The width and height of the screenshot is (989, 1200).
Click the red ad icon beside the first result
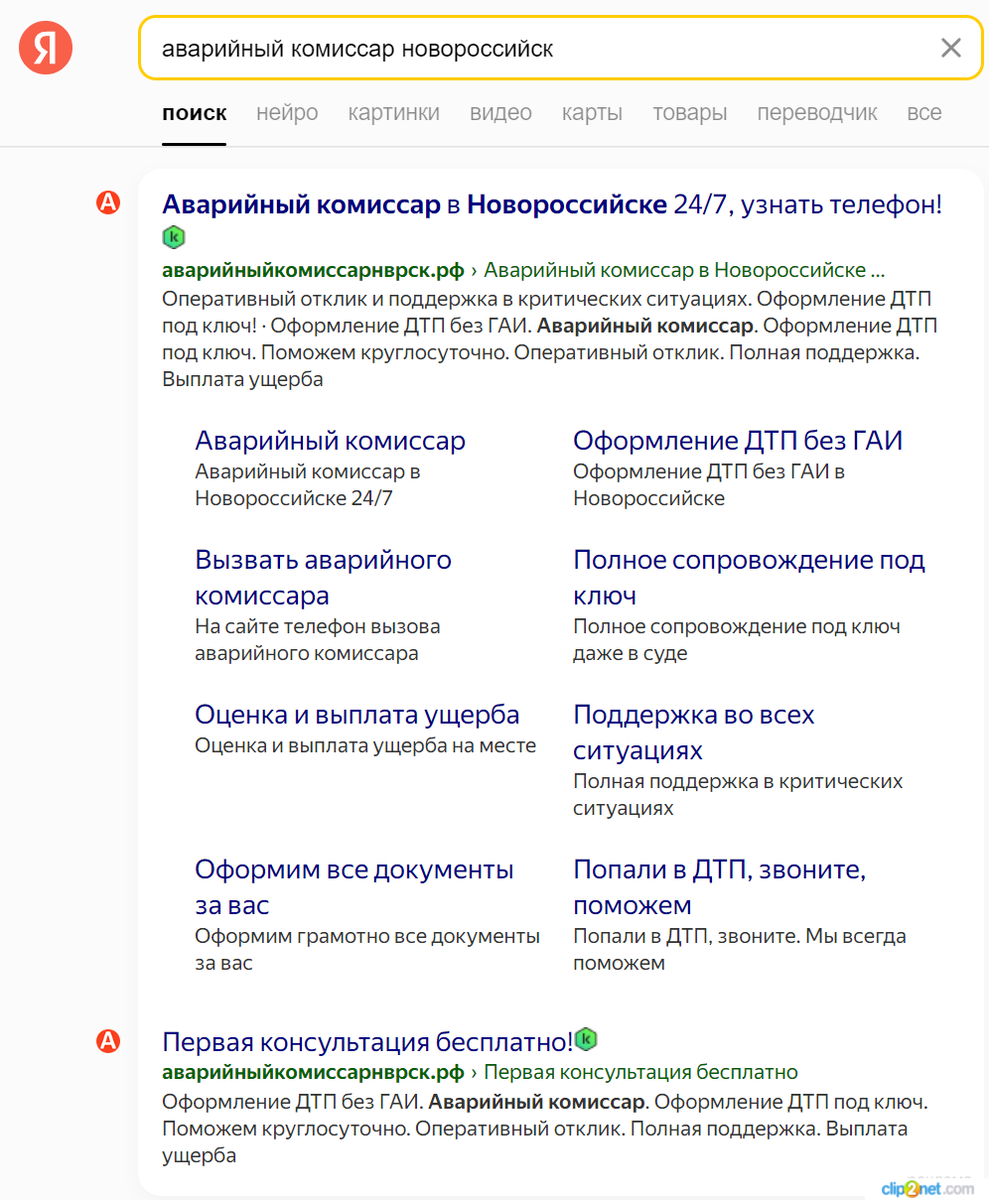[x=108, y=204]
